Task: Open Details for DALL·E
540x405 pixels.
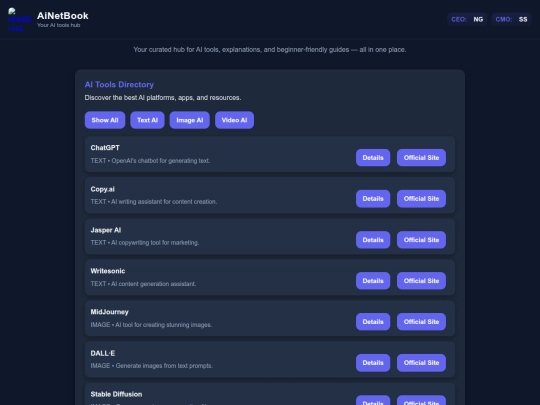Action: 373,363
